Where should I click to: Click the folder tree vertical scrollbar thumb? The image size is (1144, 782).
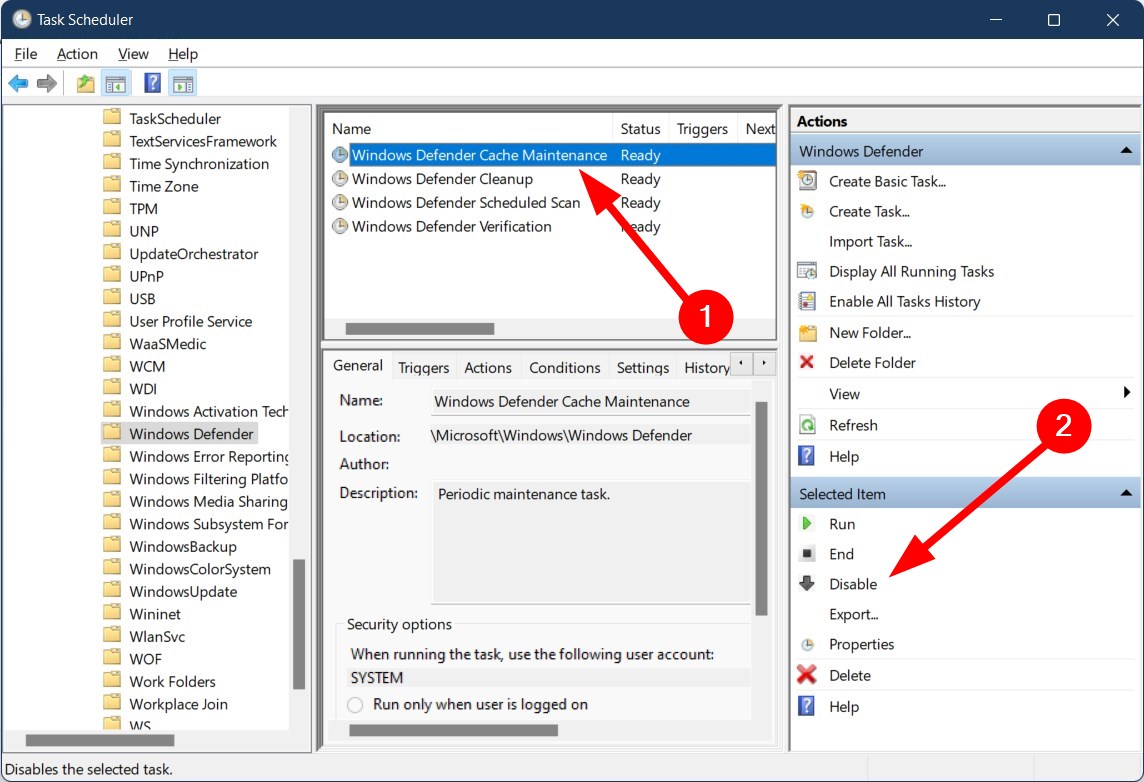tap(298, 624)
